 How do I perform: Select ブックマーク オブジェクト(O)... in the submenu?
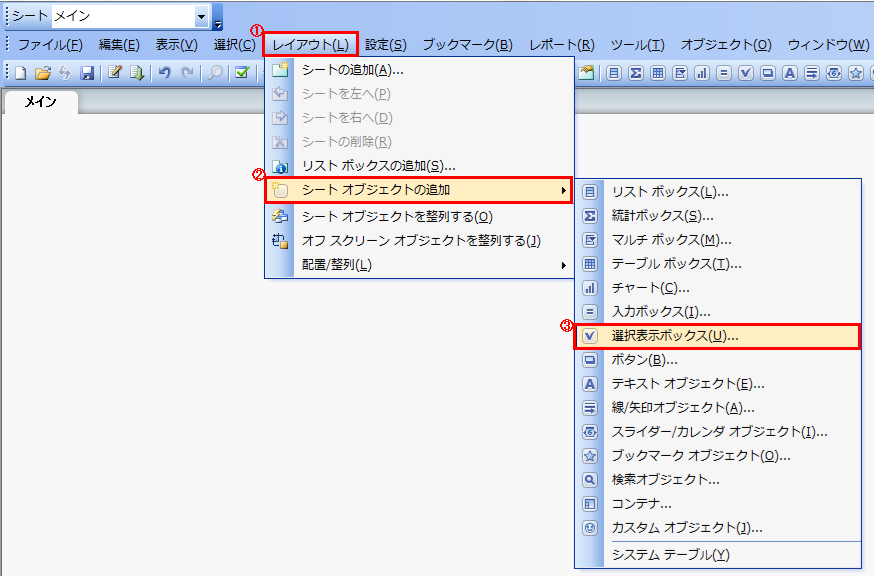click(x=718, y=456)
